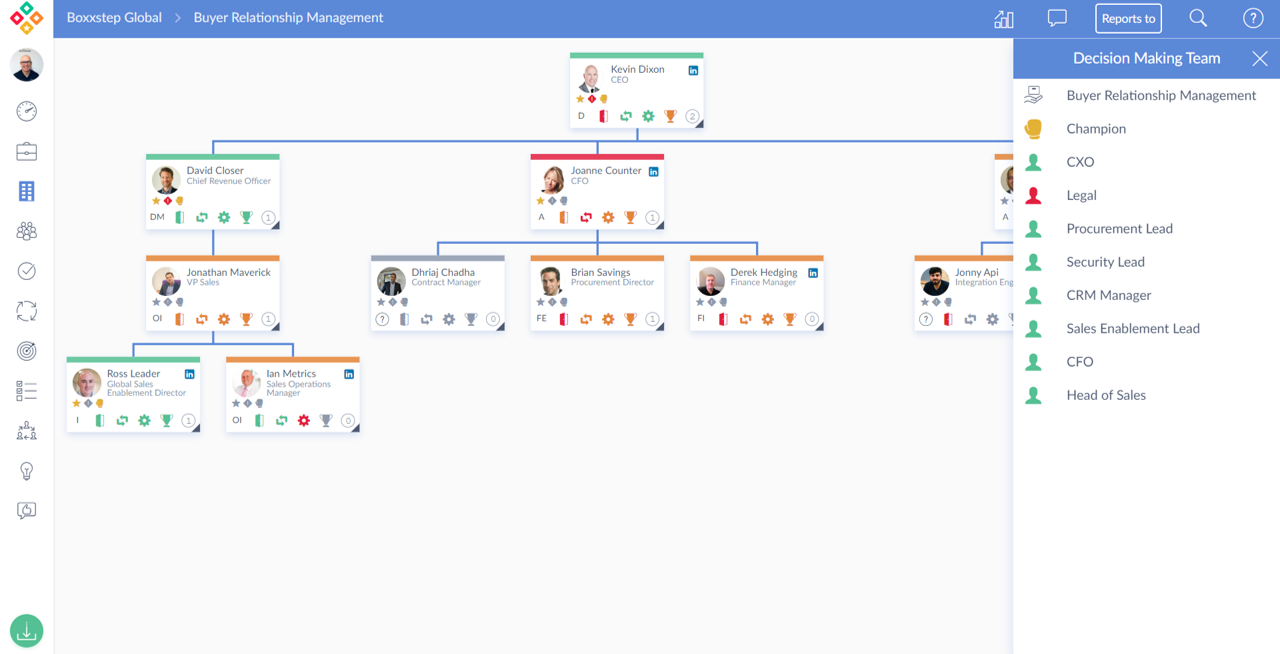The width and height of the screenshot is (1280, 654).
Task: Toggle the gold star on David Closer's card
Action: click(x=156, y=201)
